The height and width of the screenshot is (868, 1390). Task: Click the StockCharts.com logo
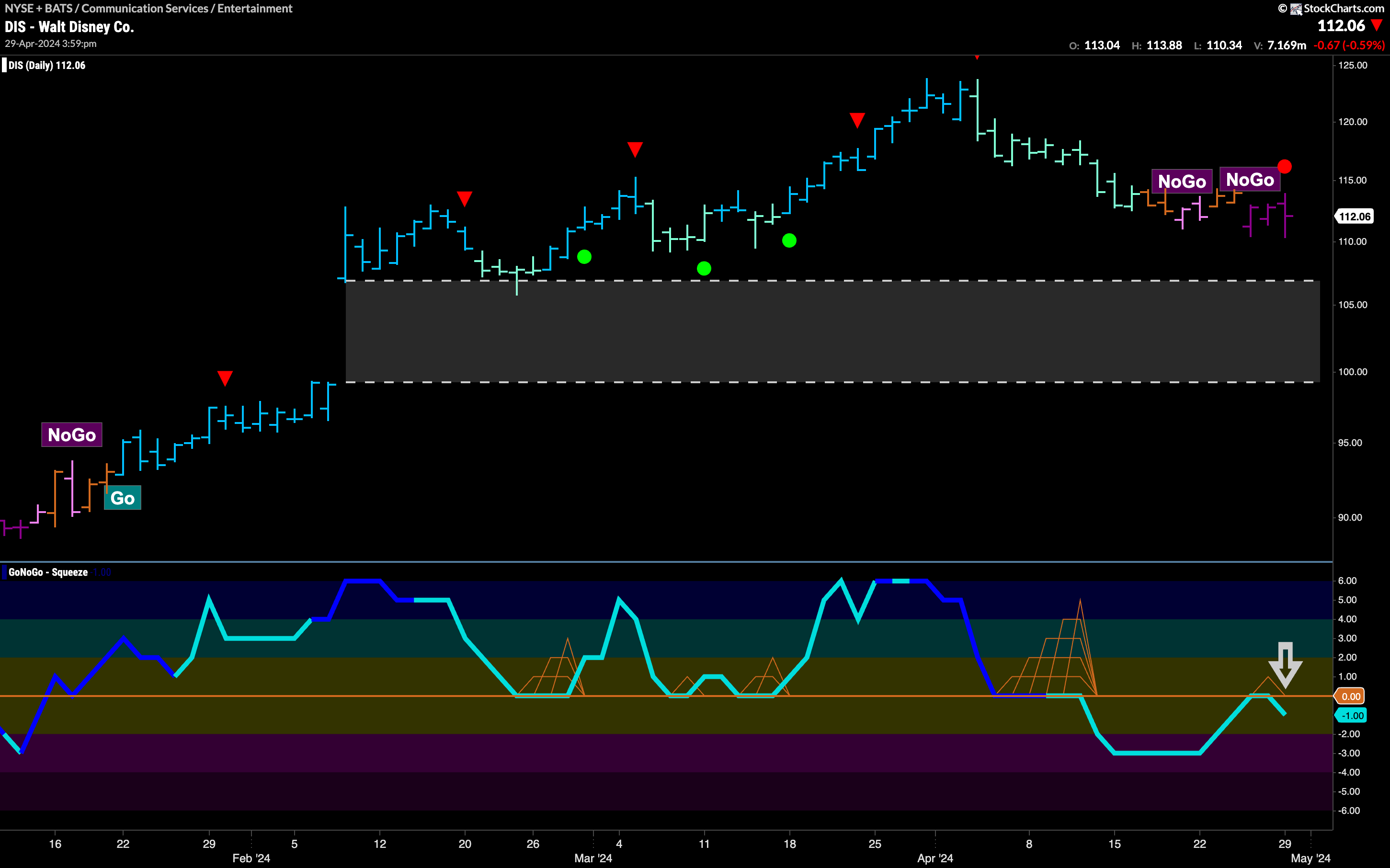1332,9
